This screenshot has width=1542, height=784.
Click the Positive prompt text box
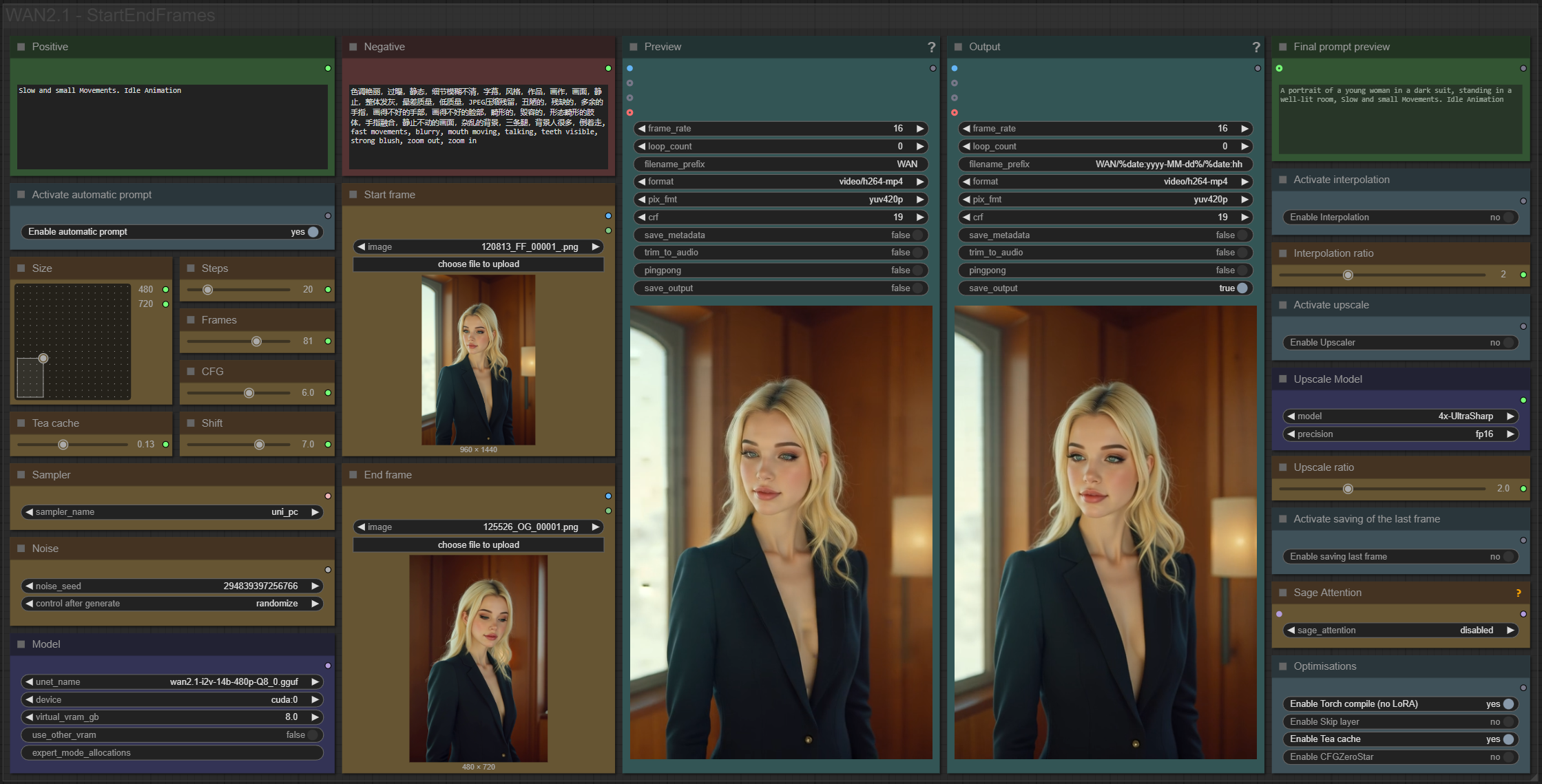[172, 127]
